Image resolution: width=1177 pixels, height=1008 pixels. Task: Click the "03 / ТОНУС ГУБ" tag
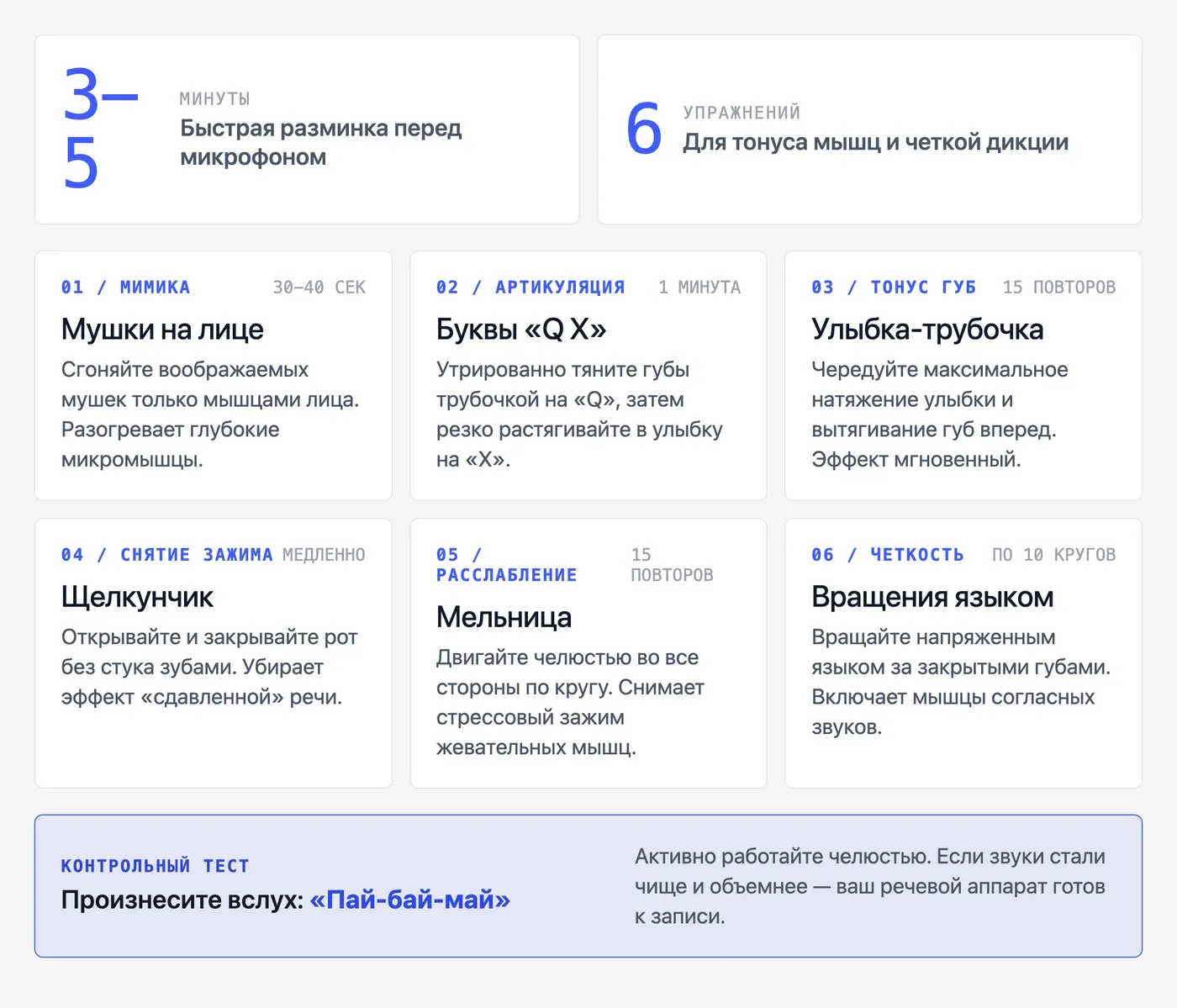[x=894, y=288]
